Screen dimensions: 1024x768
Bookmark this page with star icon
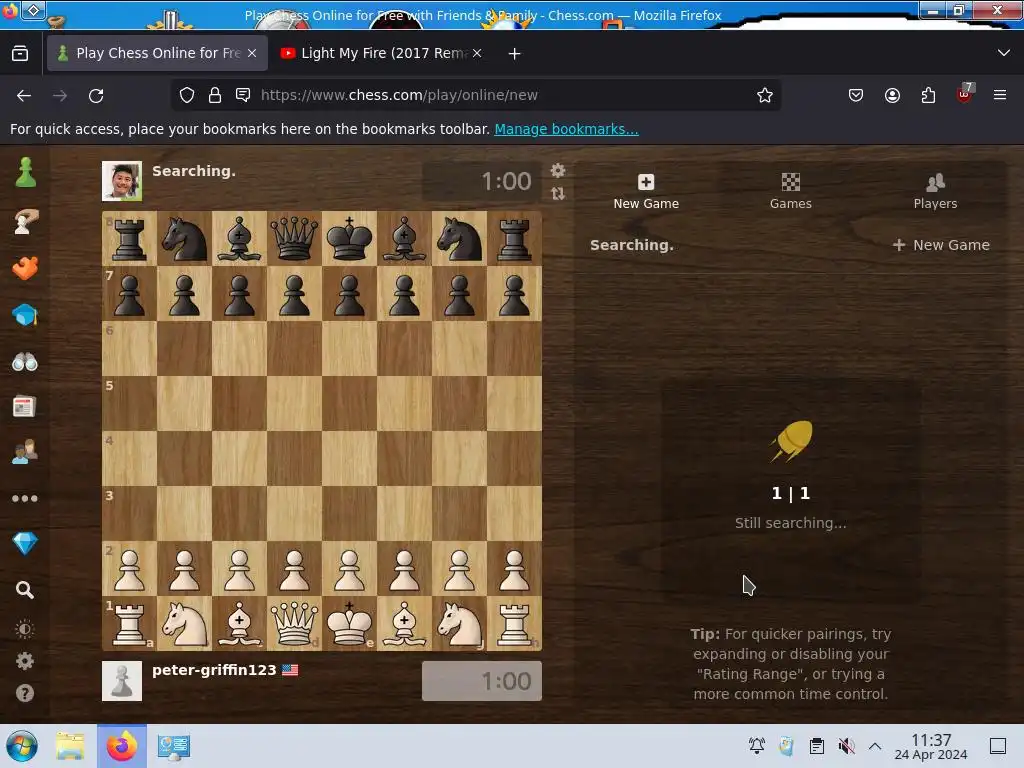[765, 95]
